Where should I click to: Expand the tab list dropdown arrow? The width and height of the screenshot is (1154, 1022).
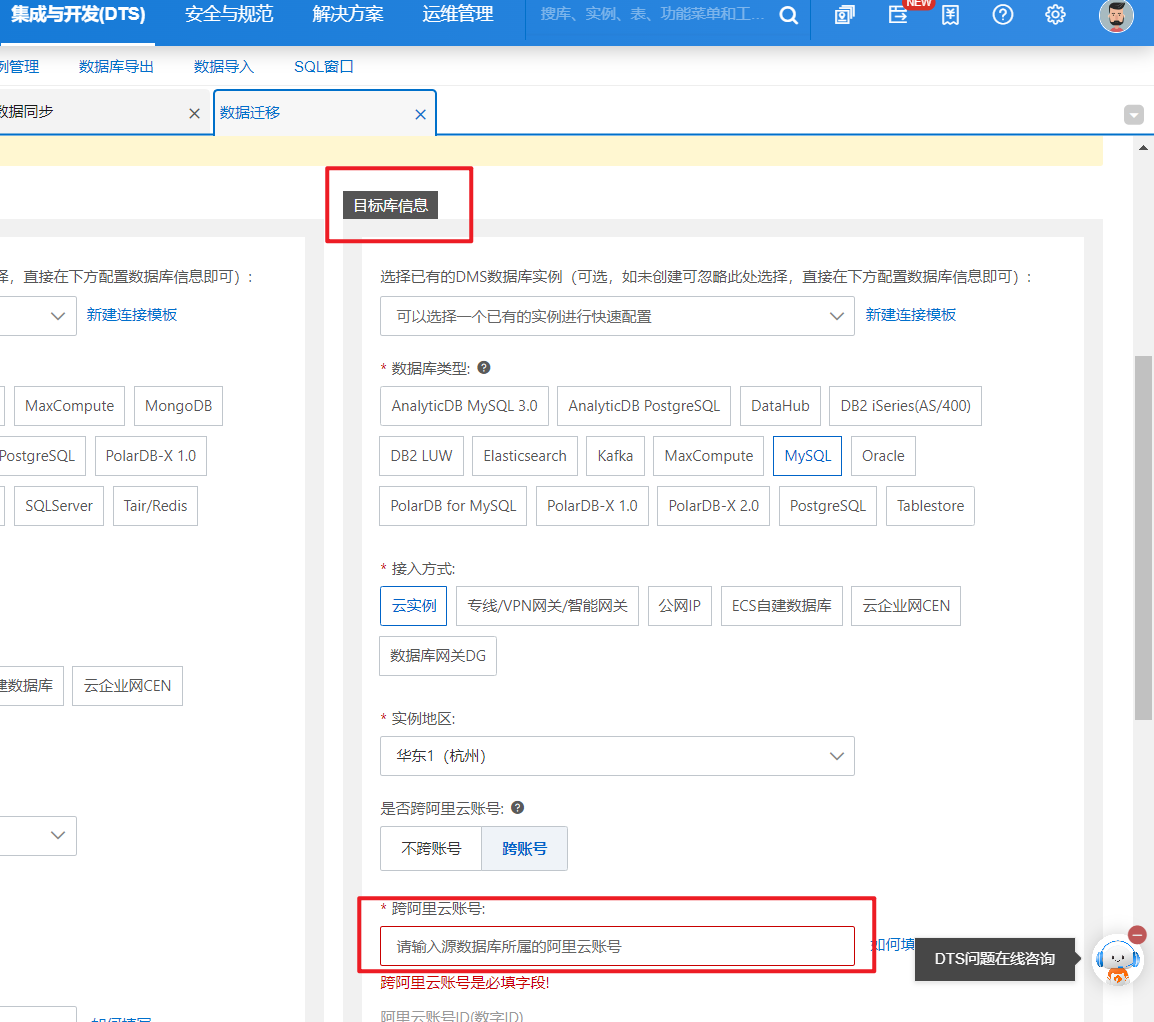1133,115
